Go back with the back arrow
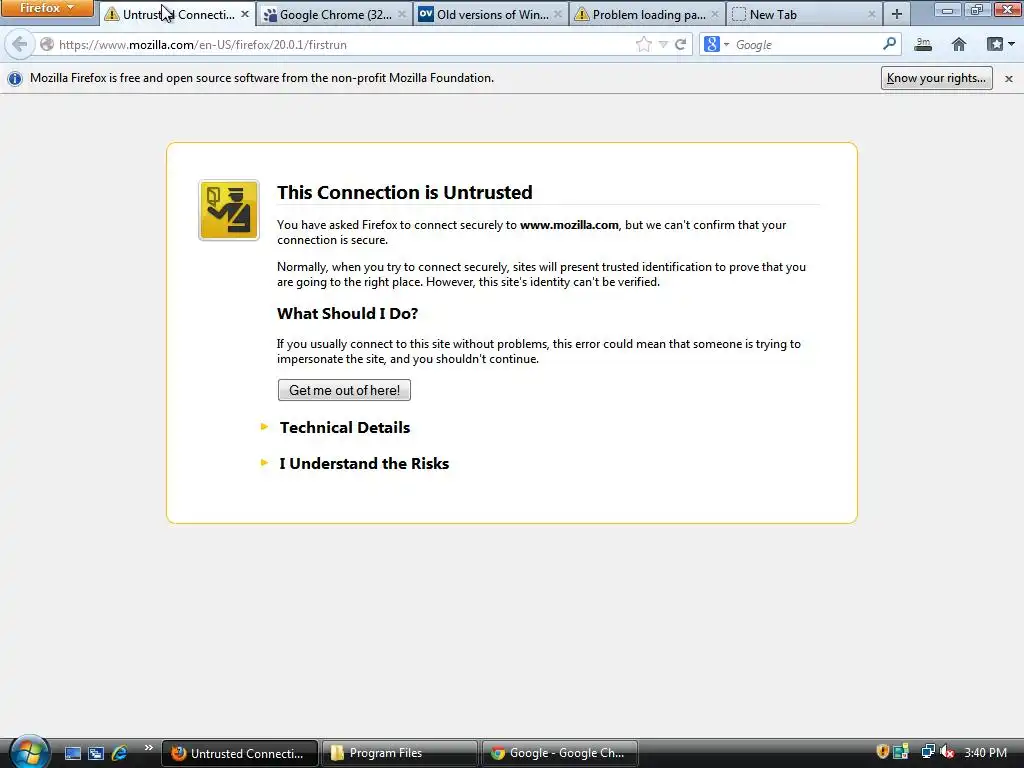1024x768 pixels. pos(20,44)
